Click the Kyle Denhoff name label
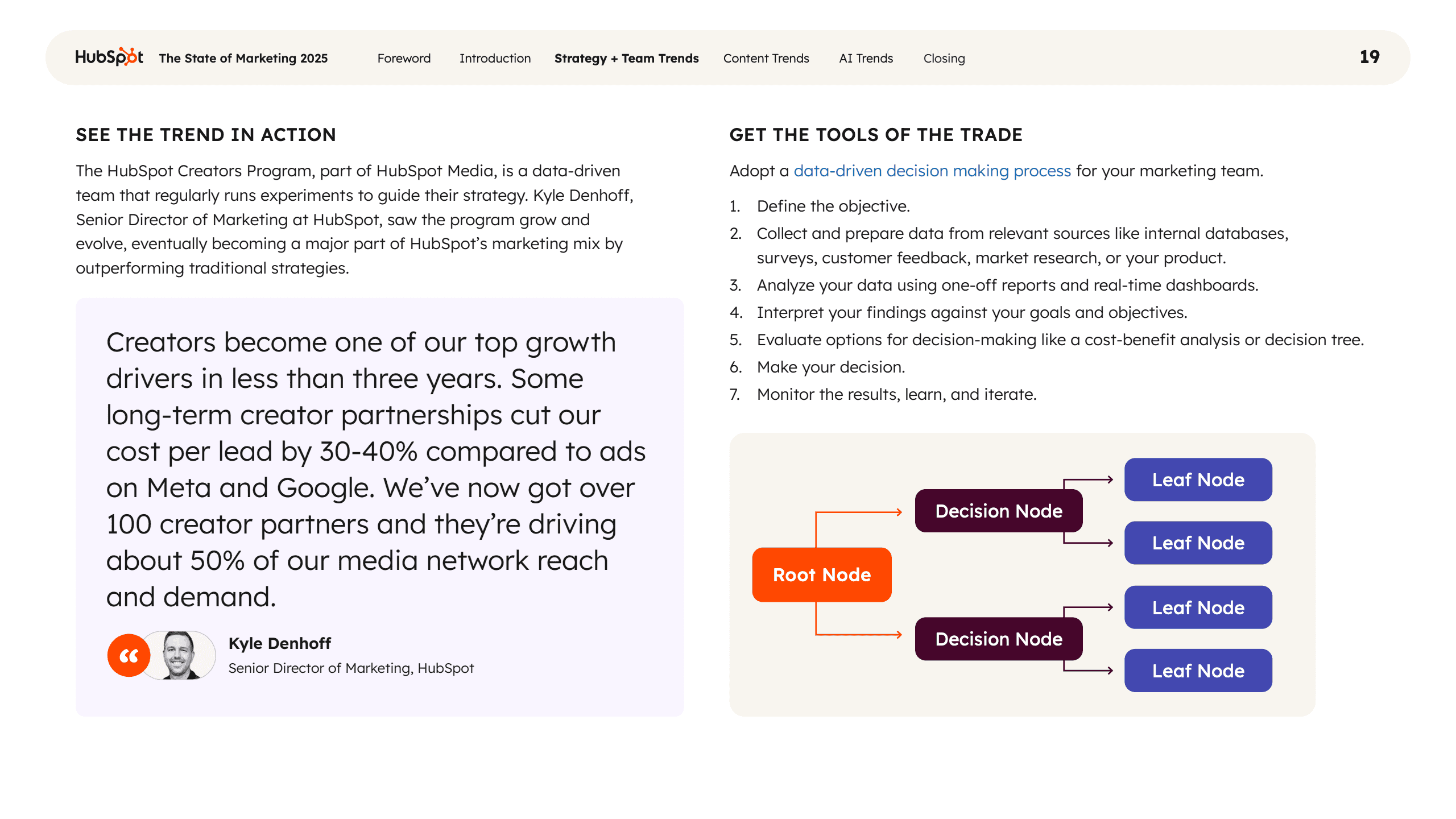The height and width of the screenshot is (819, 1456). pos(279,643)
